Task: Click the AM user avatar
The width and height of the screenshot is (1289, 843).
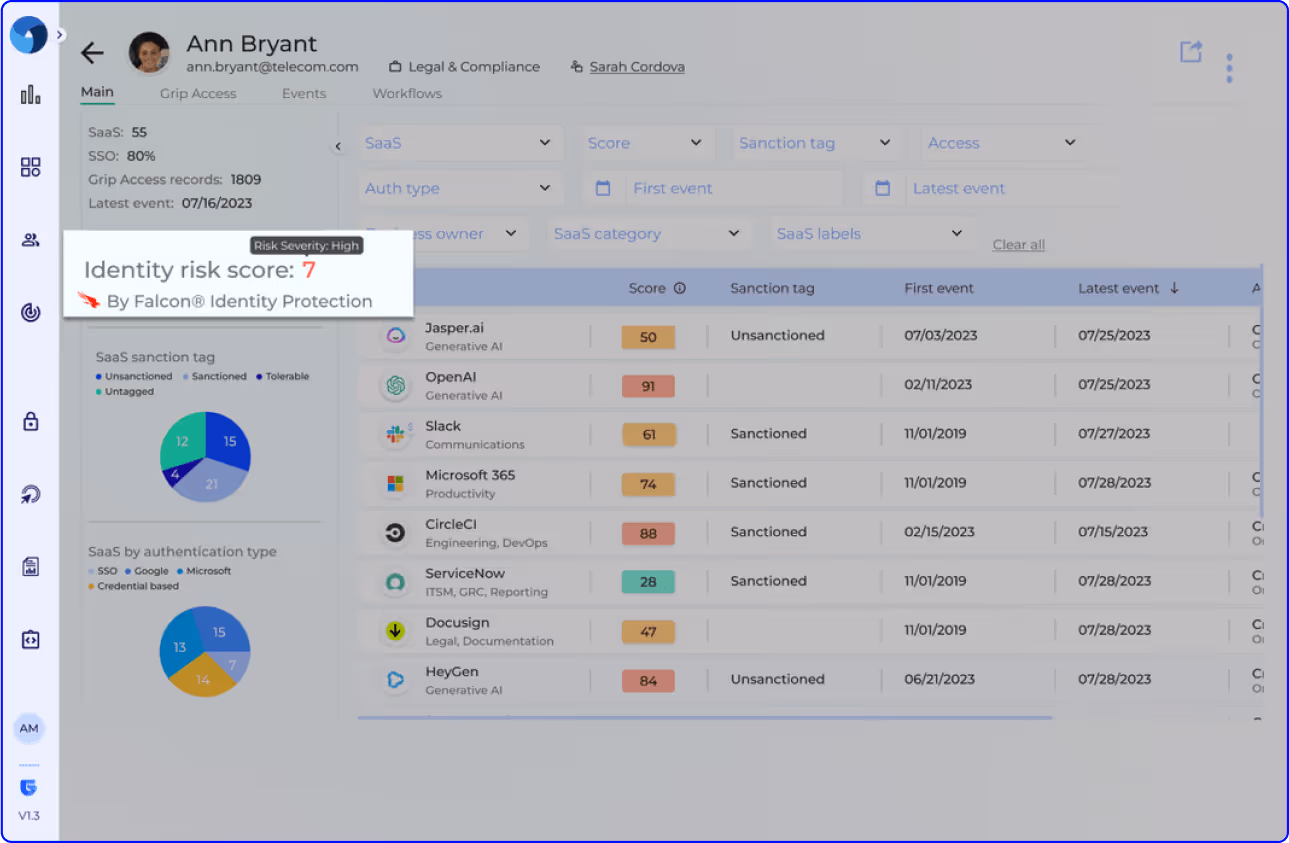Action: pyautogui.click(x=29, y=729)
